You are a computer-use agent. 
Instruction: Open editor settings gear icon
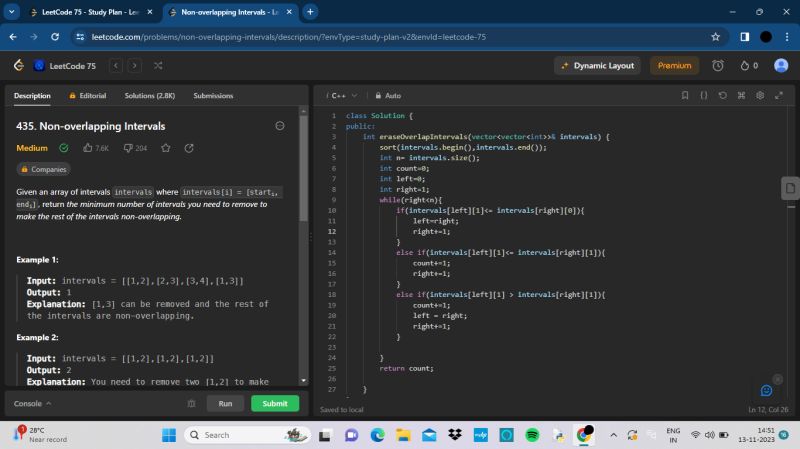click(760, 95)
